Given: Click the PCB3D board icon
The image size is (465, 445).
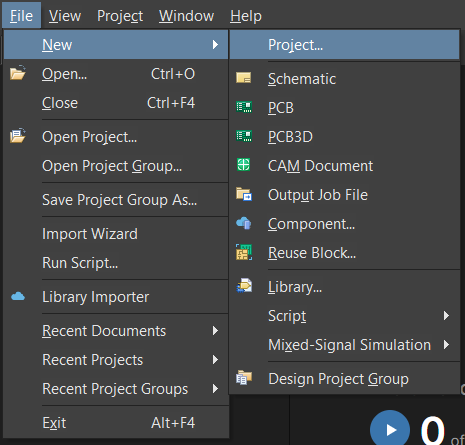Looking at the screenshot, I should (244, 136).
